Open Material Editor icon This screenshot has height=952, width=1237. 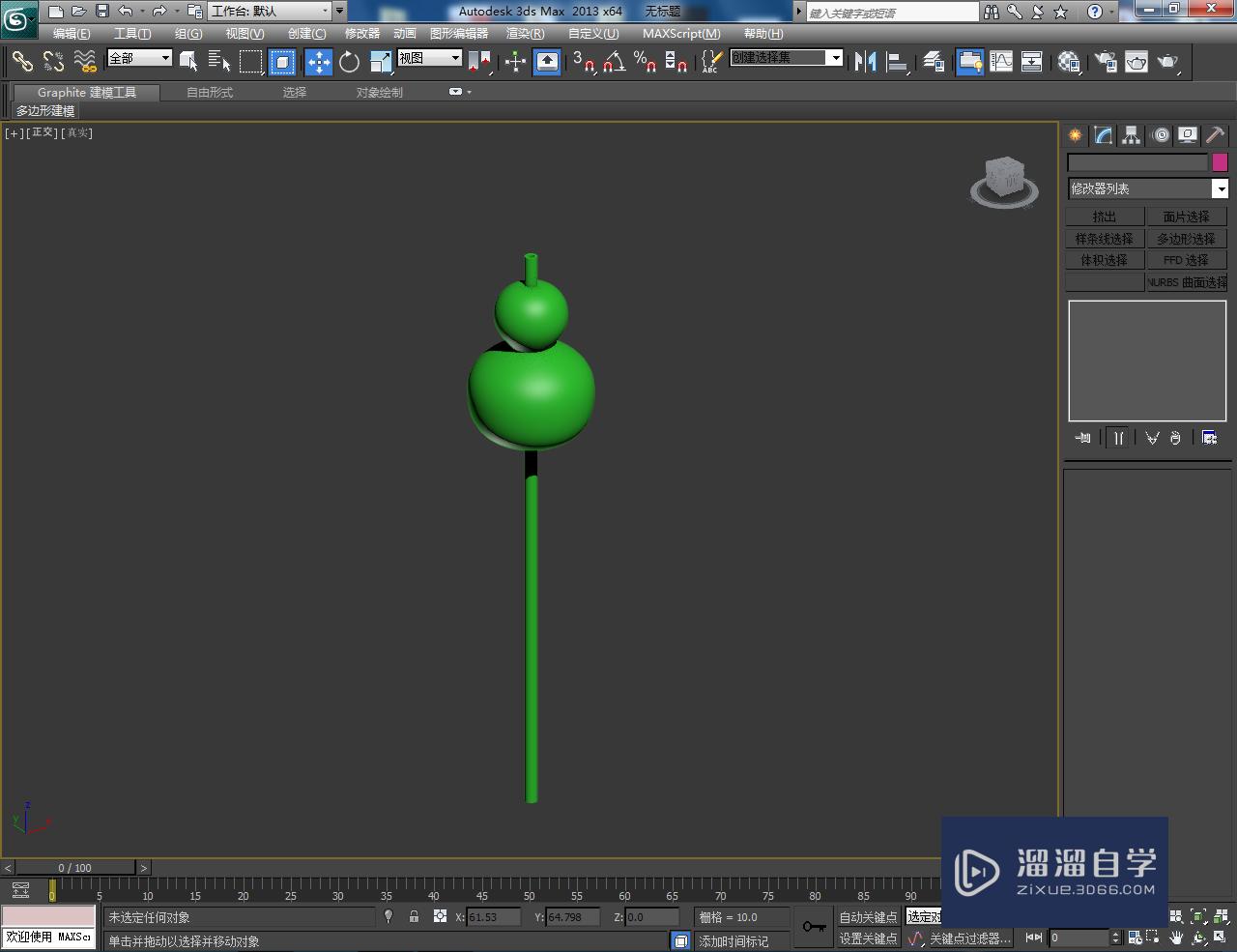pyautogui.click(x=1069, y=62)
